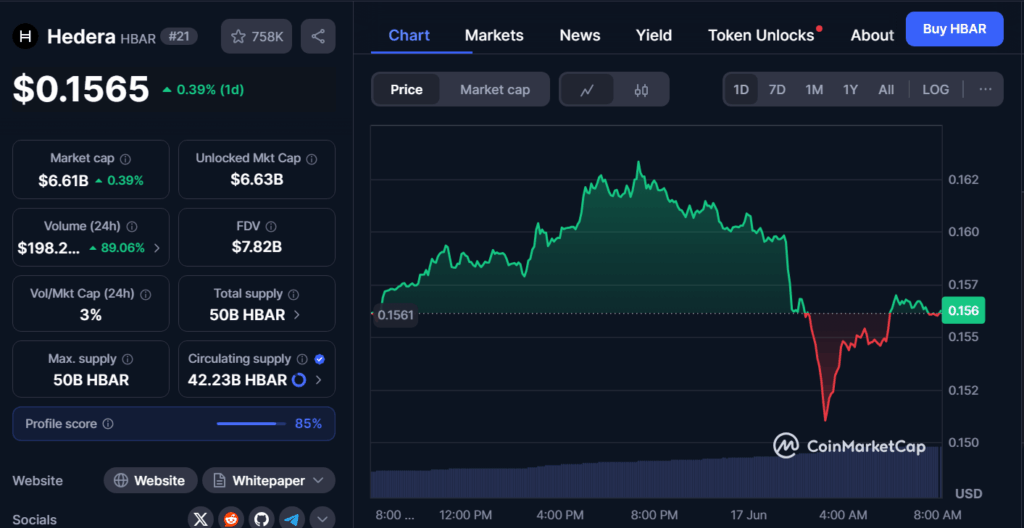Click the 42.23B HBAR value
This screenshot has height=528, width=1024.
237,380
